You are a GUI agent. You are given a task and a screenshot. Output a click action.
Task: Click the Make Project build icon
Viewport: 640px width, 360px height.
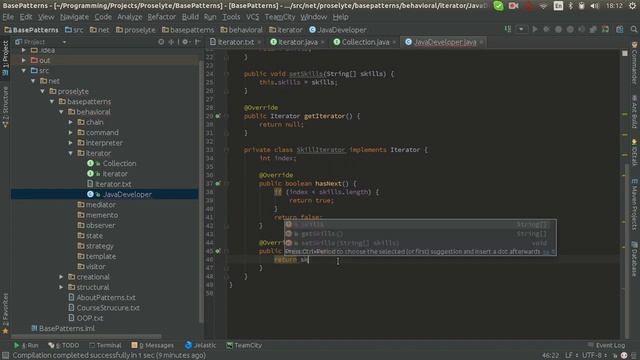pyautogui.click(x=508, y=29)
